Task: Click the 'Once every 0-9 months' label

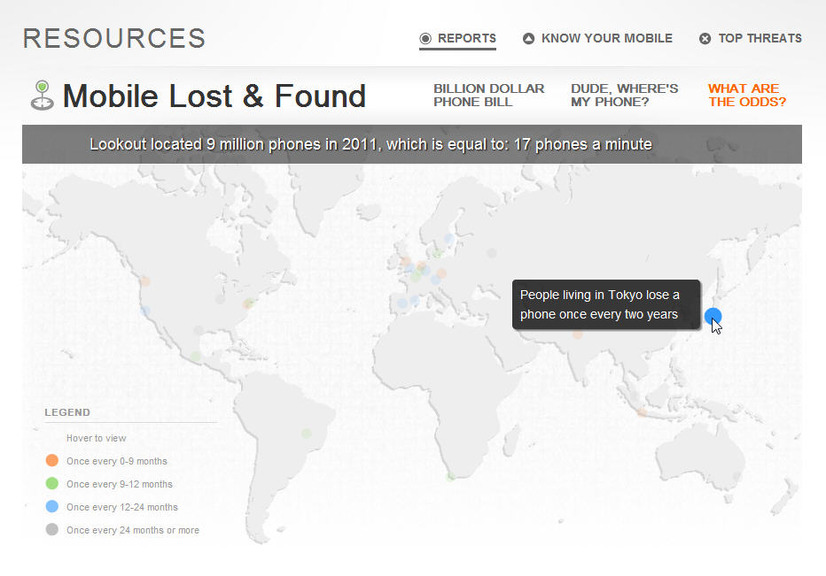Action: [x=116, y=461]
